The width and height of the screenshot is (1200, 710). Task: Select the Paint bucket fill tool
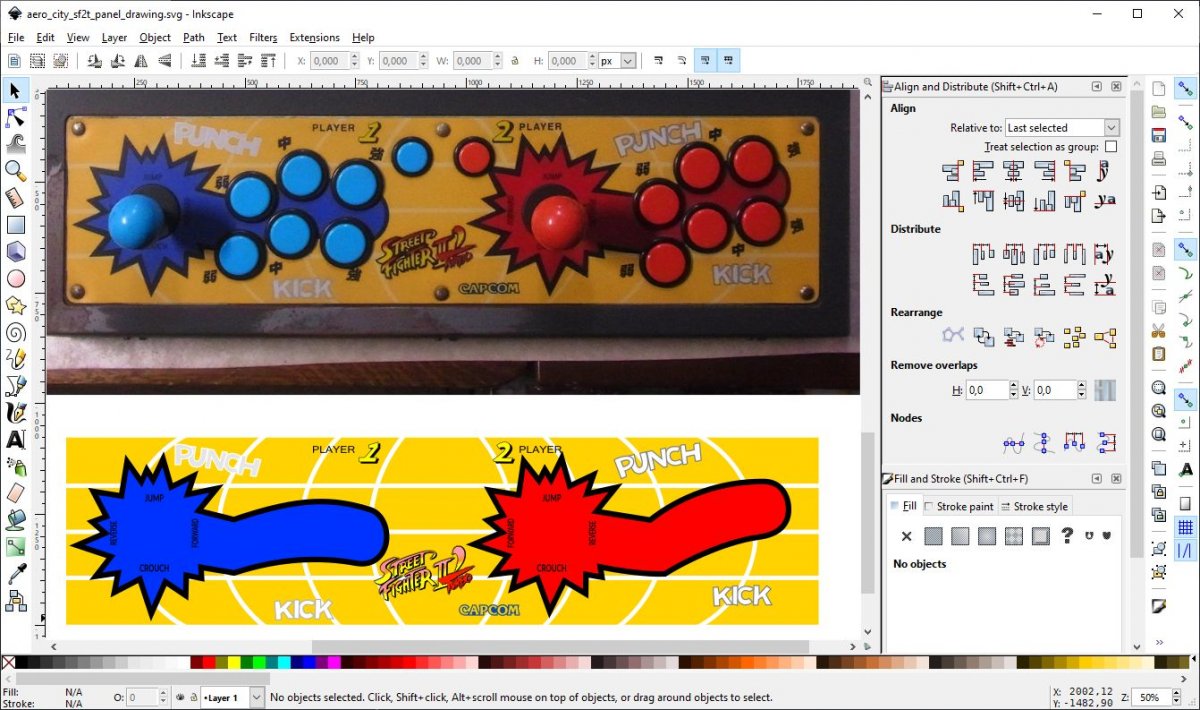15,519
